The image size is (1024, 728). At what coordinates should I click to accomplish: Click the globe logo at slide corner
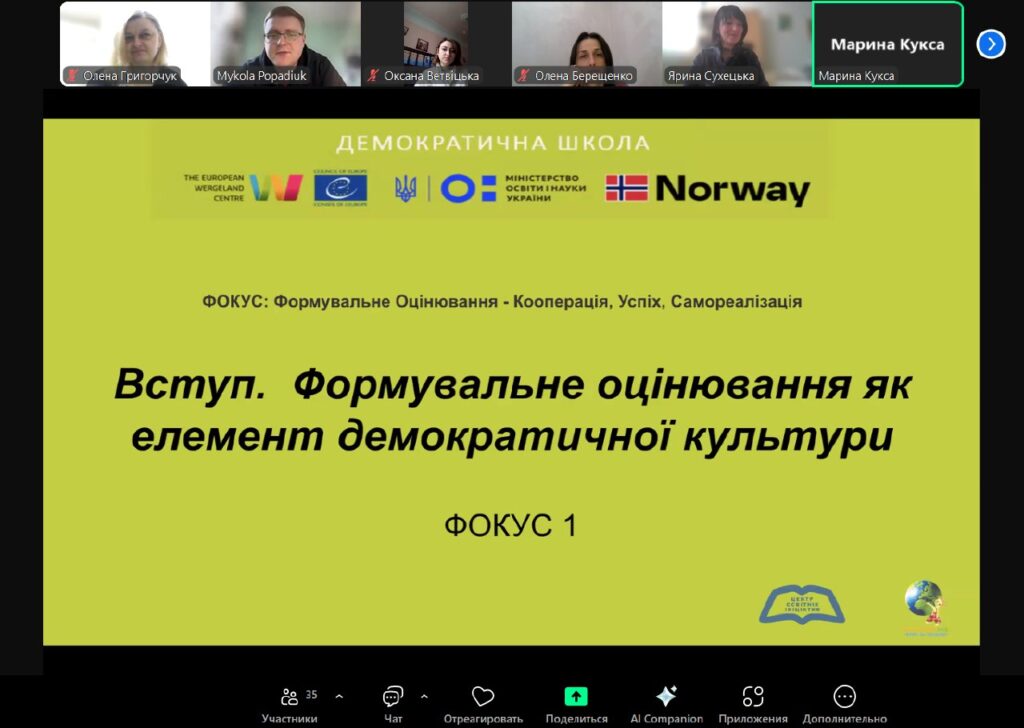pyautogui.click(x=925, y=609)
